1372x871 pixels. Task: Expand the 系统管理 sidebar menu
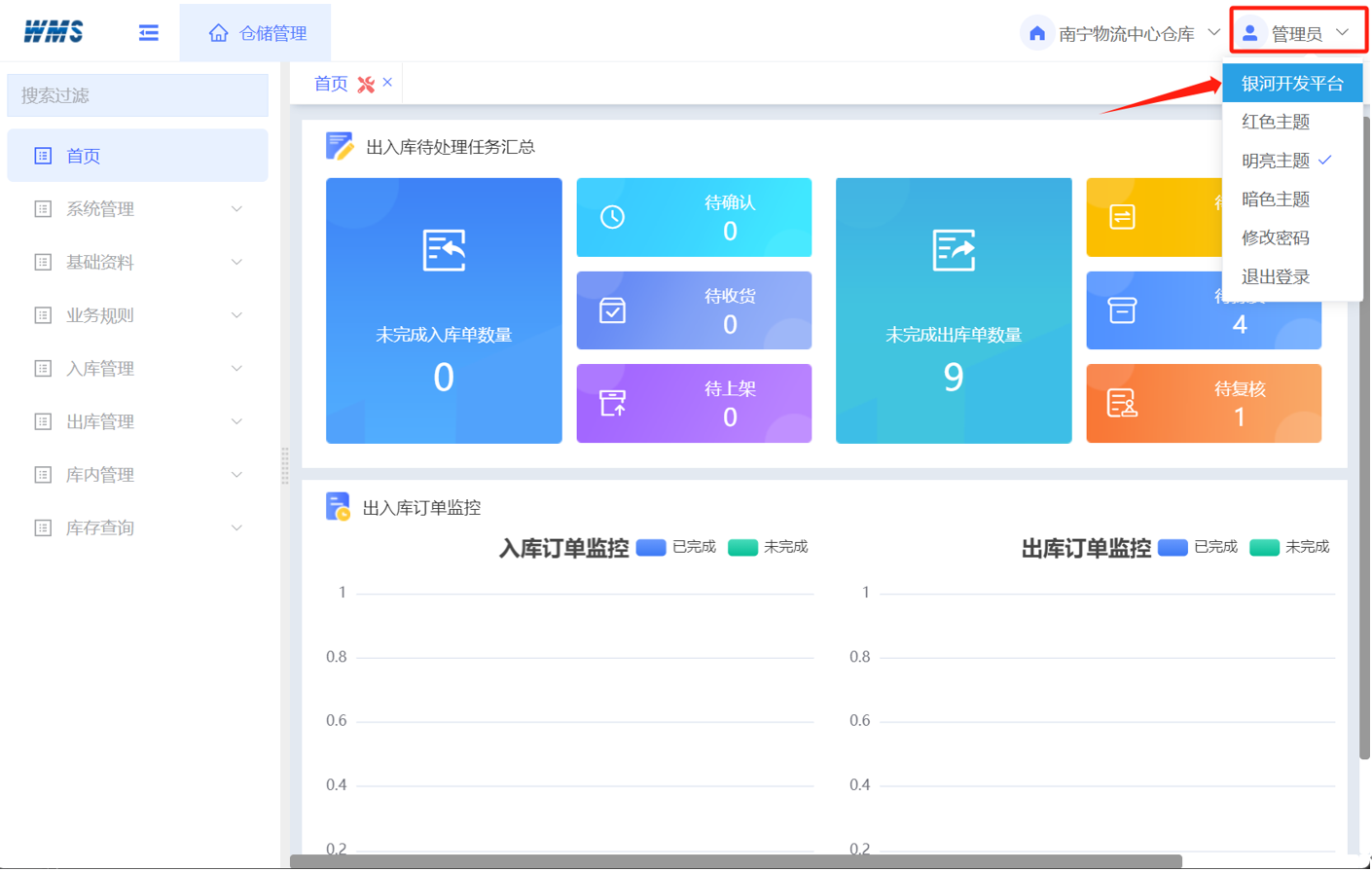(x=137, y=209)
